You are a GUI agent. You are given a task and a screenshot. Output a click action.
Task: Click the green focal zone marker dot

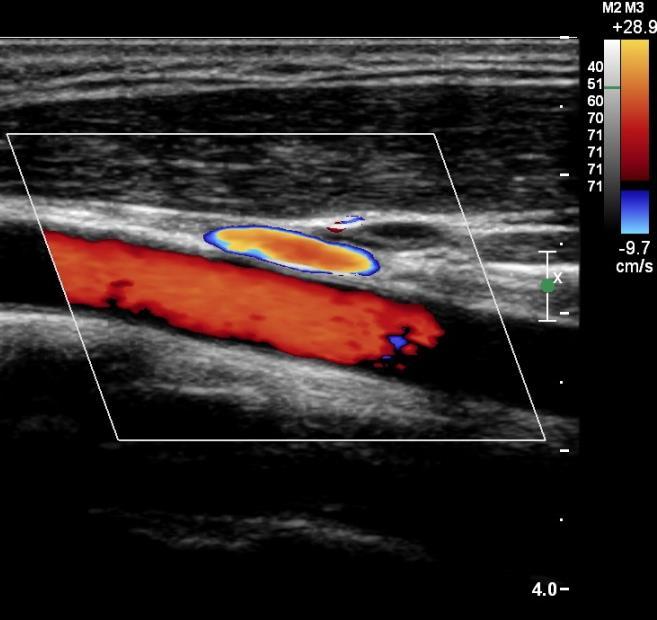pyautogui.click(x=547, y=286)
